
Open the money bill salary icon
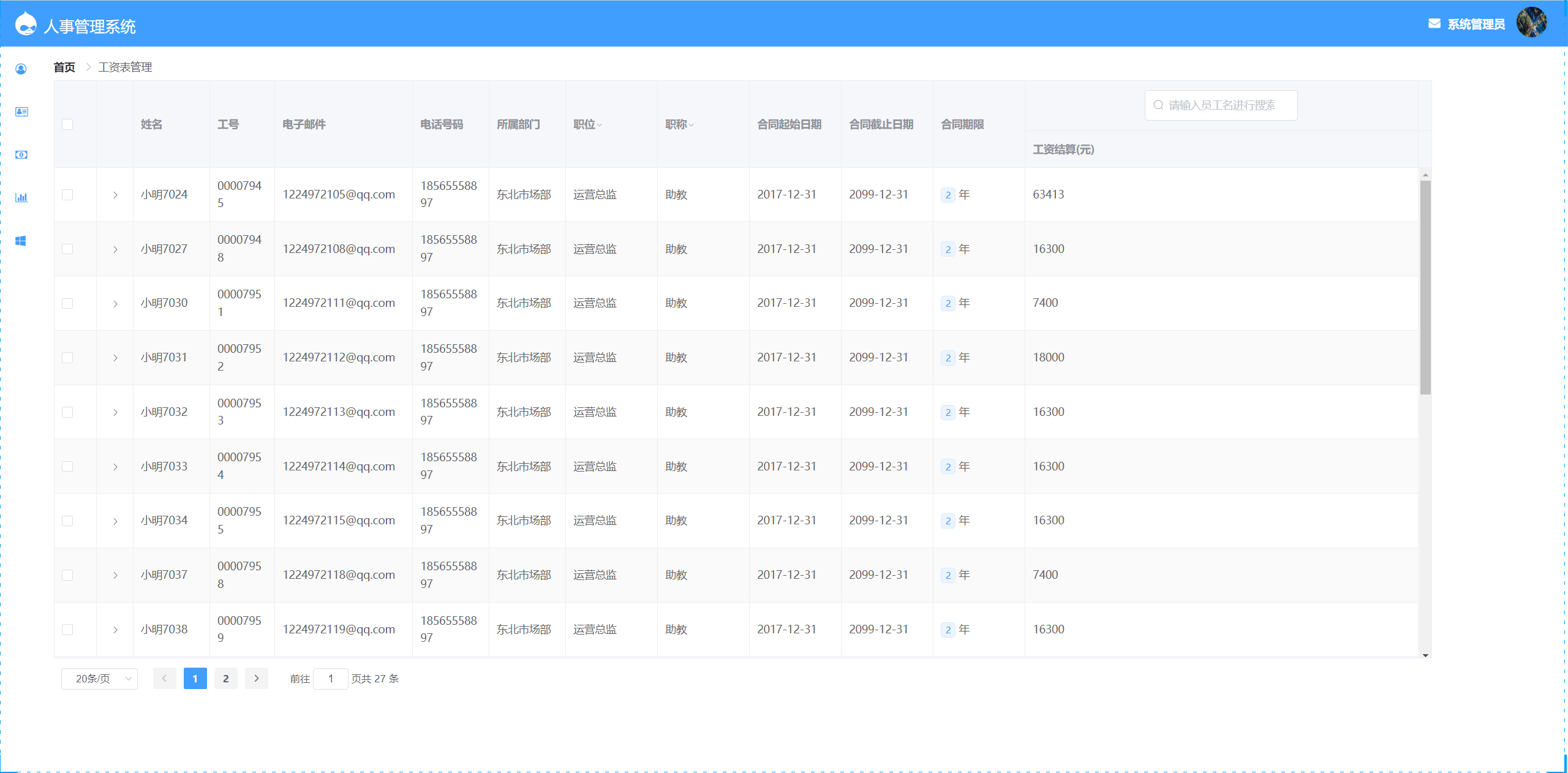coord(21,154)
